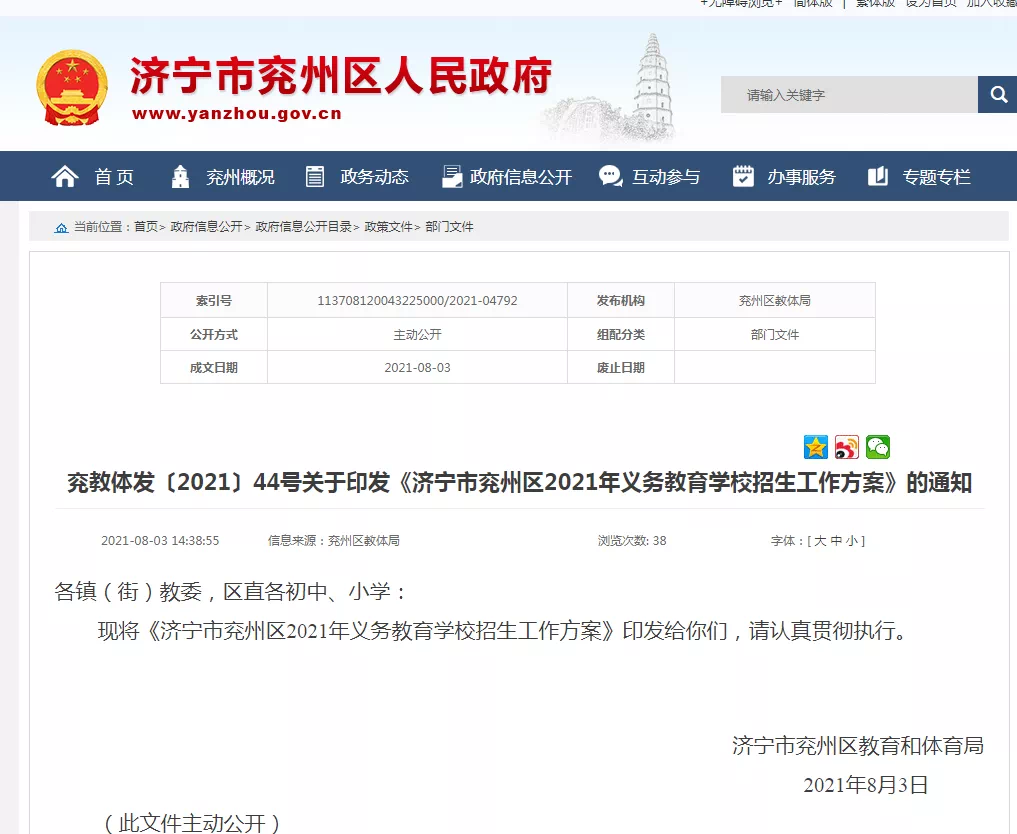1017x834 pixels.
Task: Click the 互动参与 chat bubble icon
Action: pyautogui.click(x=610, y=177)
